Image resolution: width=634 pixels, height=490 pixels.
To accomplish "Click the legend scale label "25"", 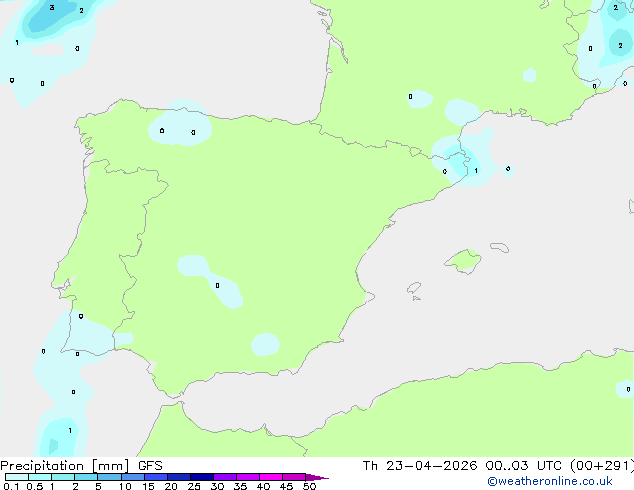I will point(194,486).
